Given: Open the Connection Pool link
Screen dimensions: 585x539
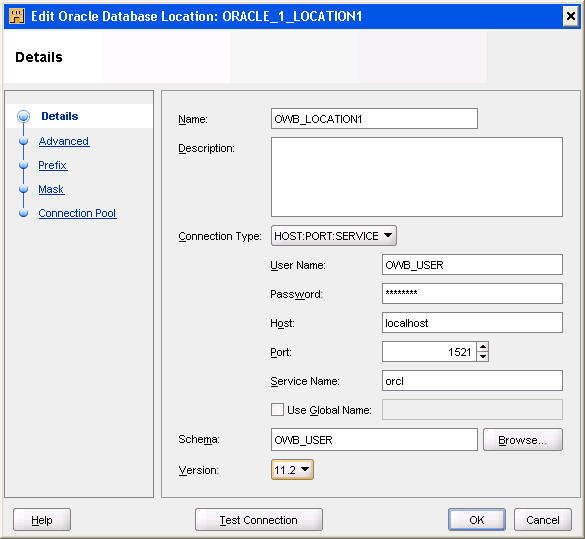Looking at the screenshot, I should pyautogui.click(x=77, y=213).
